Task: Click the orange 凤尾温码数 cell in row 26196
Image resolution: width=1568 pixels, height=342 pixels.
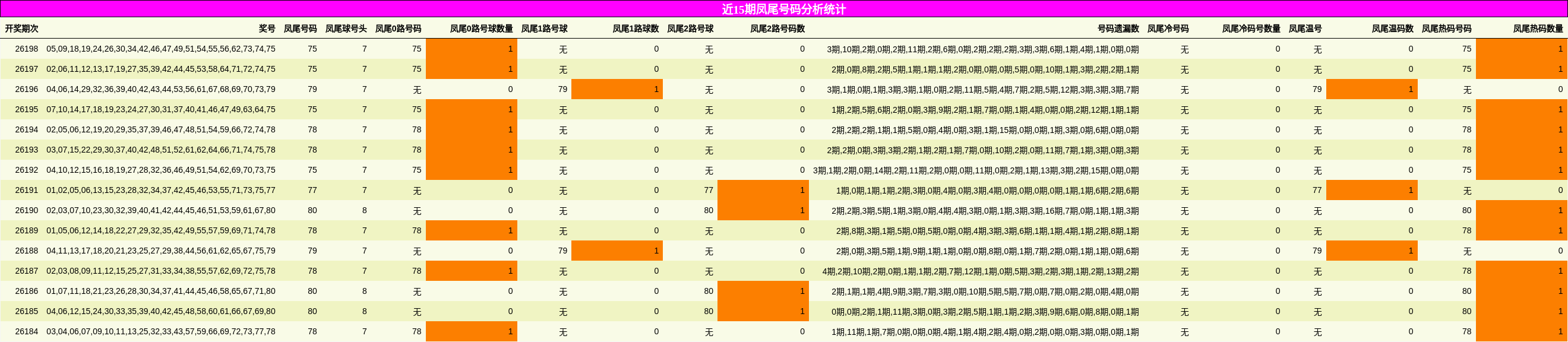Action: pyautogui.click(x=1372, y=89)
